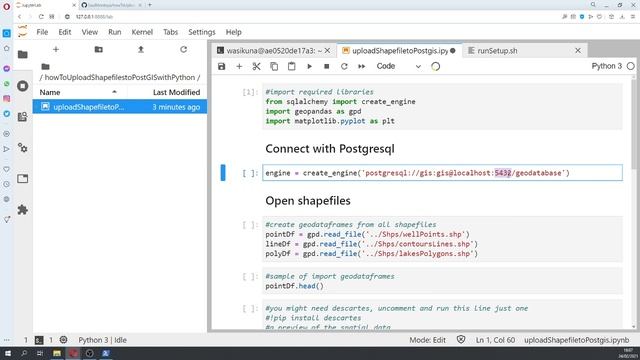Open the Kernel menu

(142, 32)
